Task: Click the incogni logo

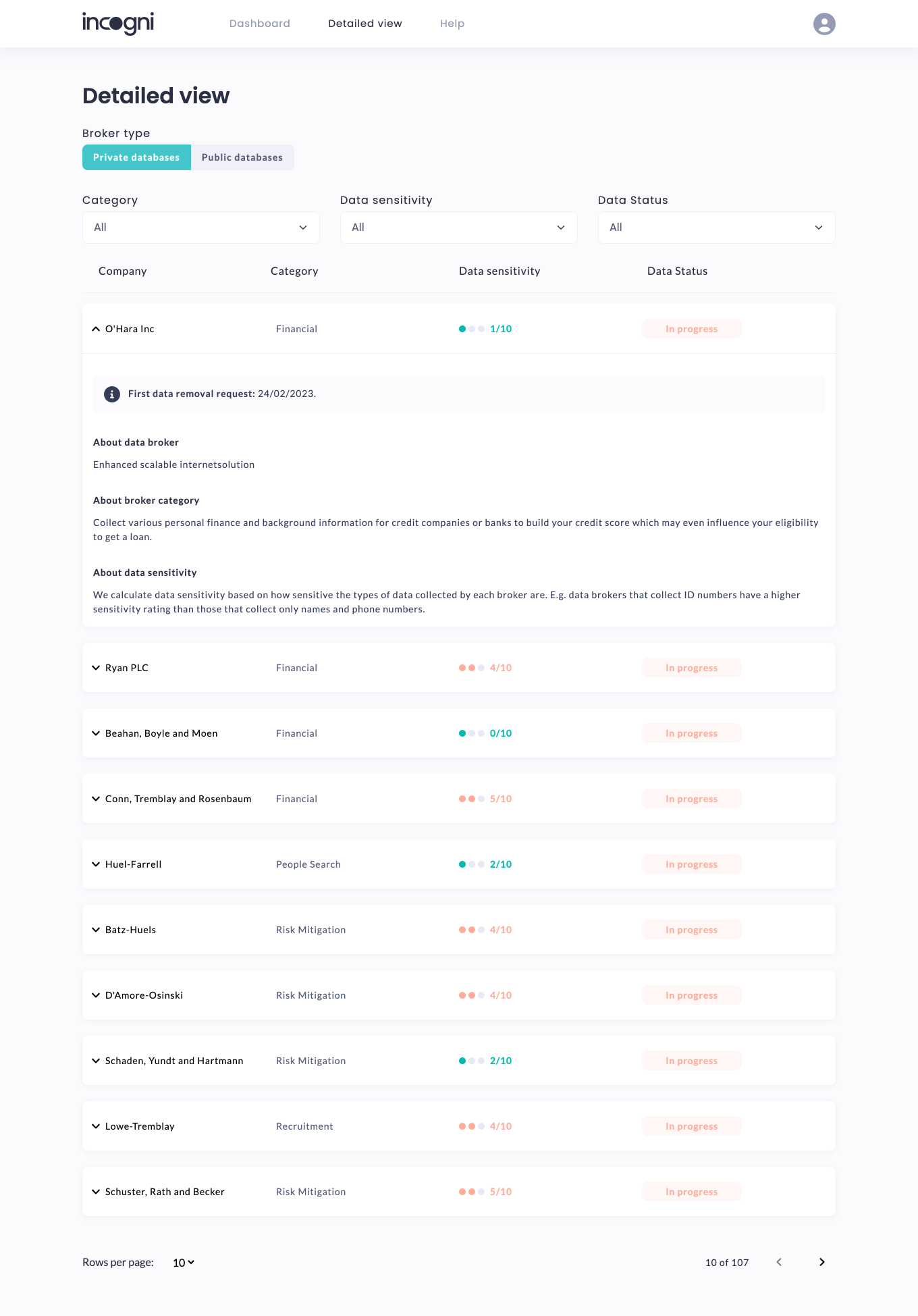Action: [118, 23]
